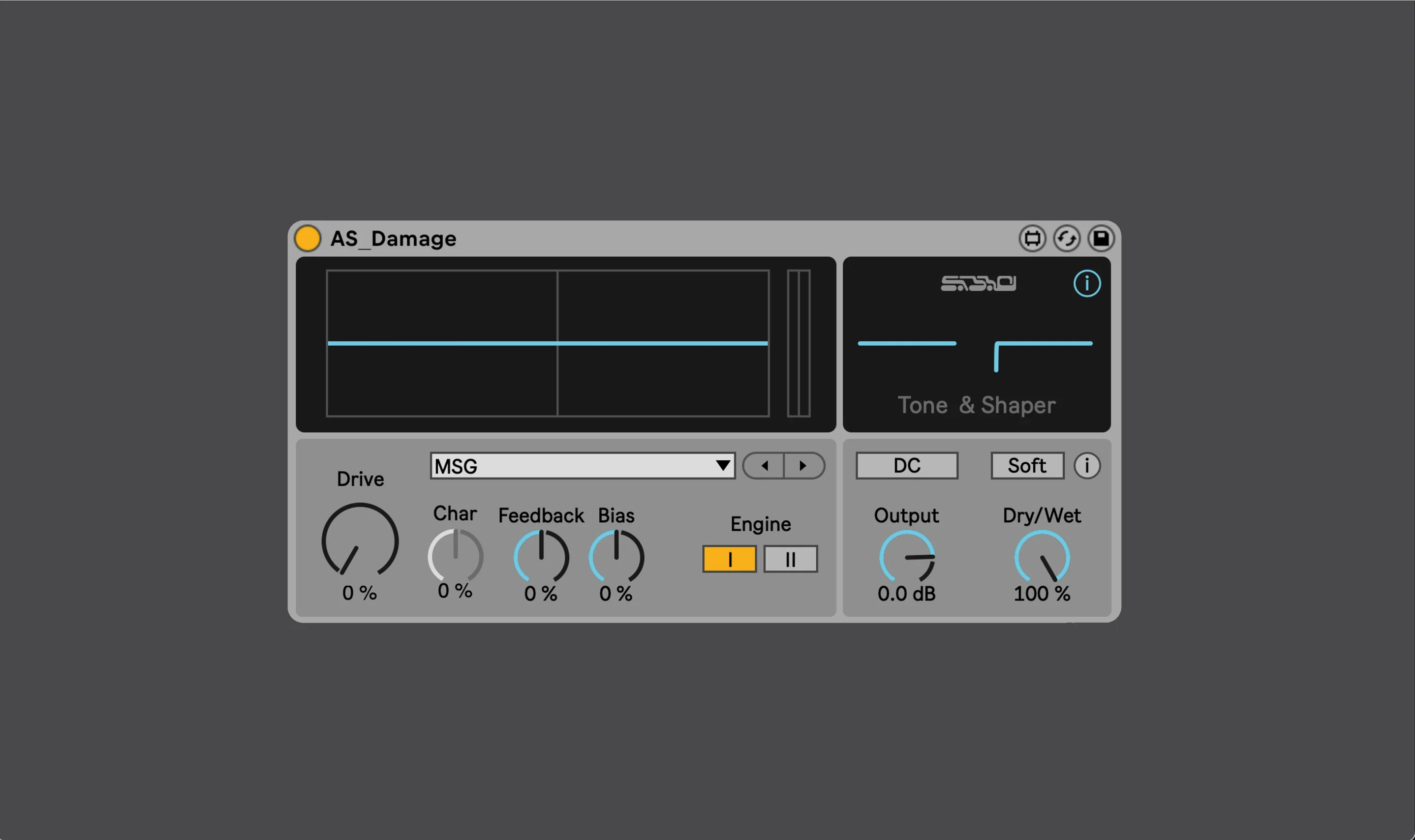Toggle the orange device activator button
1415x840 pixels.
pos(308,239)
